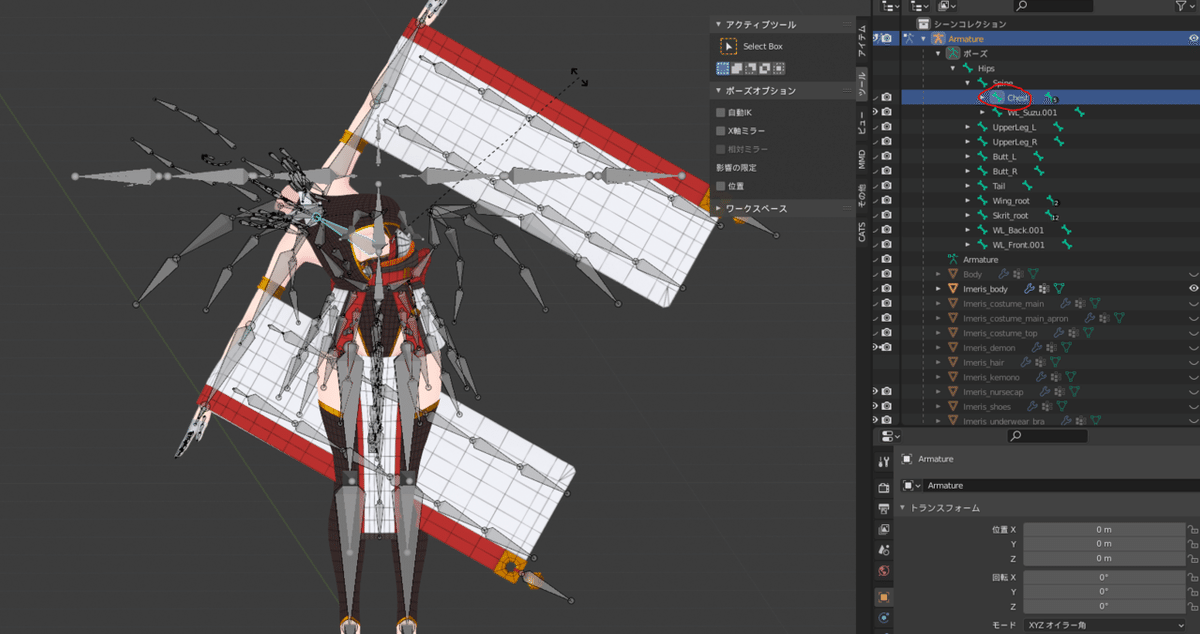Click the Hips bone icon

tap(968, 68)
